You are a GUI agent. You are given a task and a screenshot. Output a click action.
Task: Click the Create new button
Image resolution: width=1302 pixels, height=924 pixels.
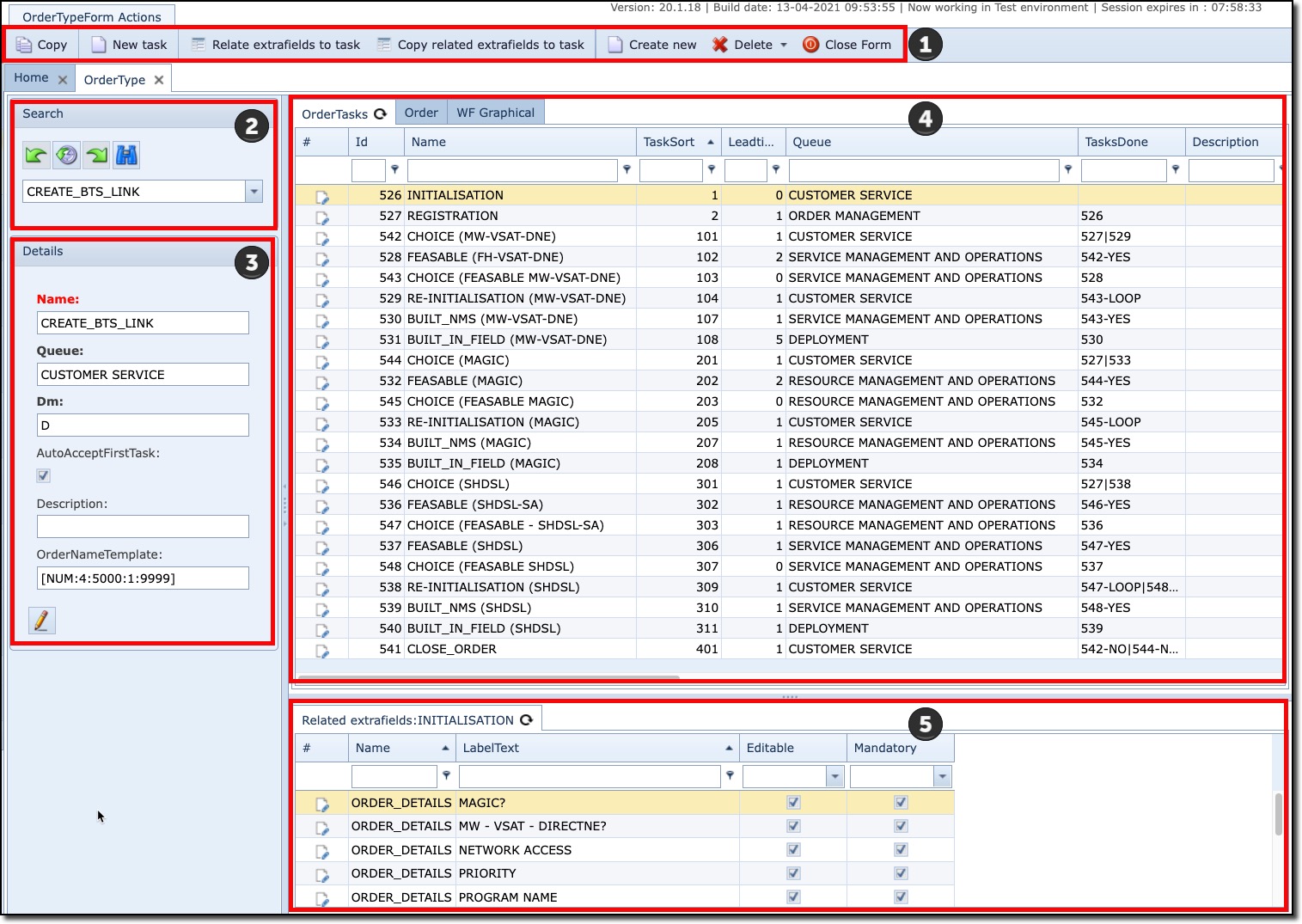[651, 44]
